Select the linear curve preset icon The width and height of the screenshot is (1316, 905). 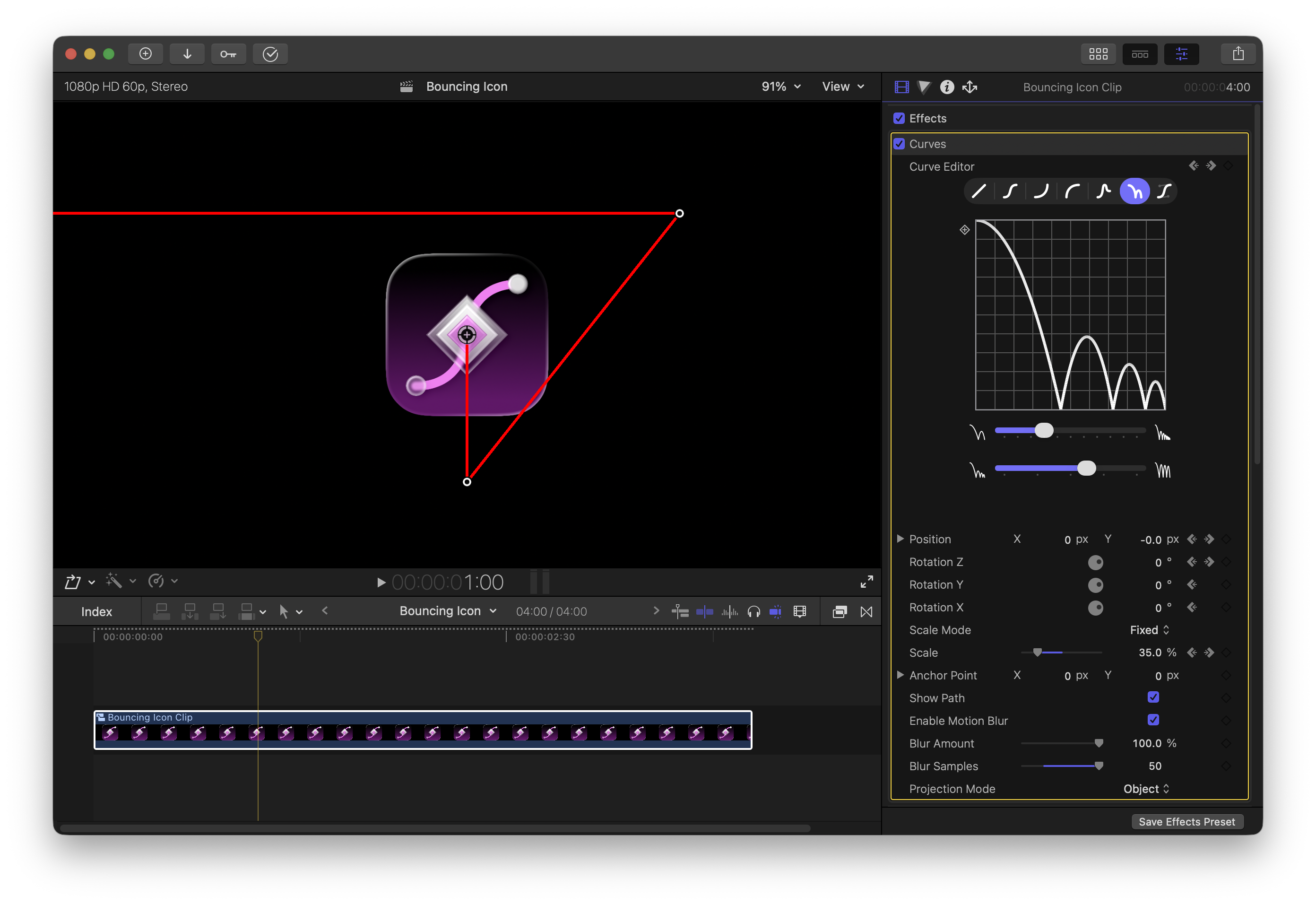coord(979,191)
